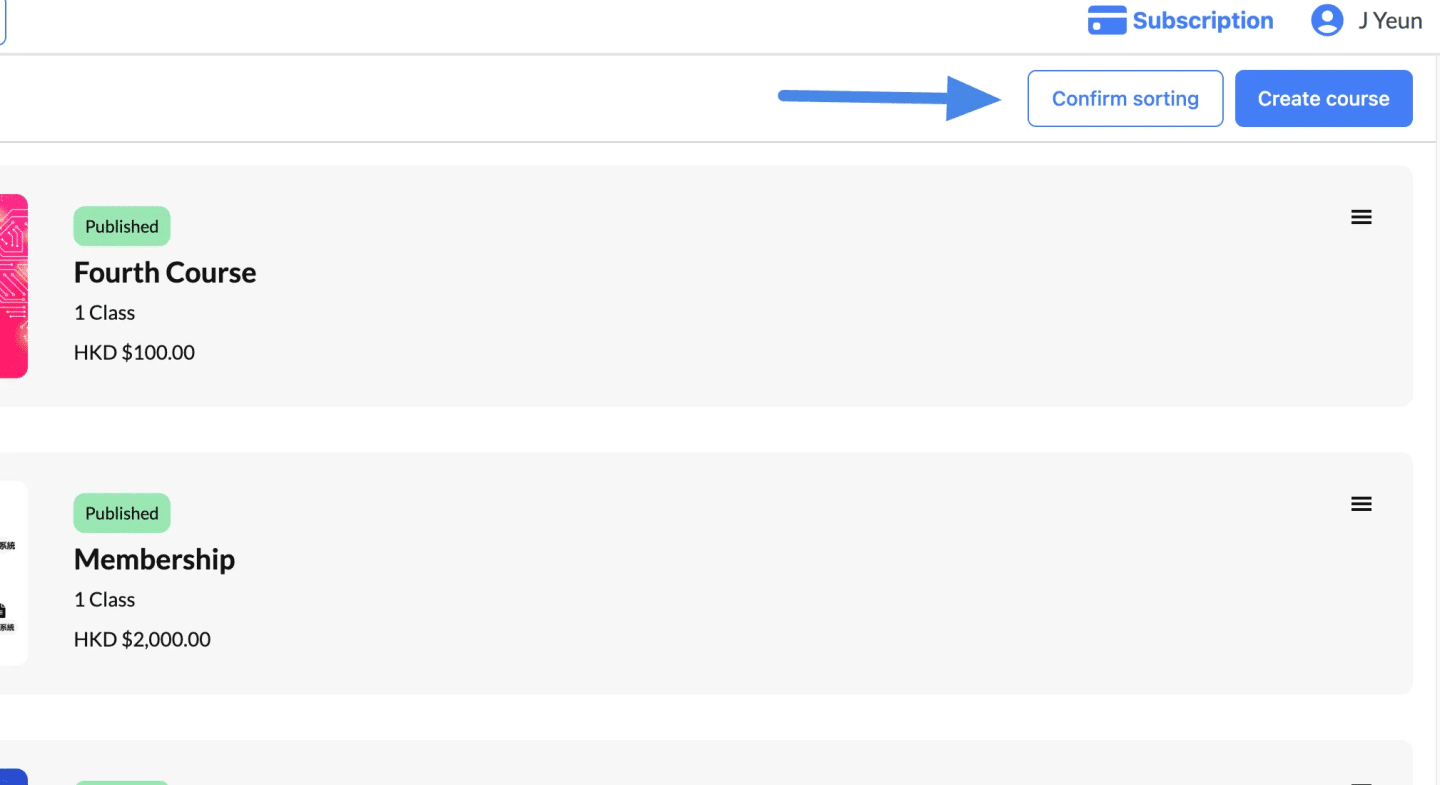
Task: Select the blue thumbnail of the third course
Action: (x=13, y=777)
